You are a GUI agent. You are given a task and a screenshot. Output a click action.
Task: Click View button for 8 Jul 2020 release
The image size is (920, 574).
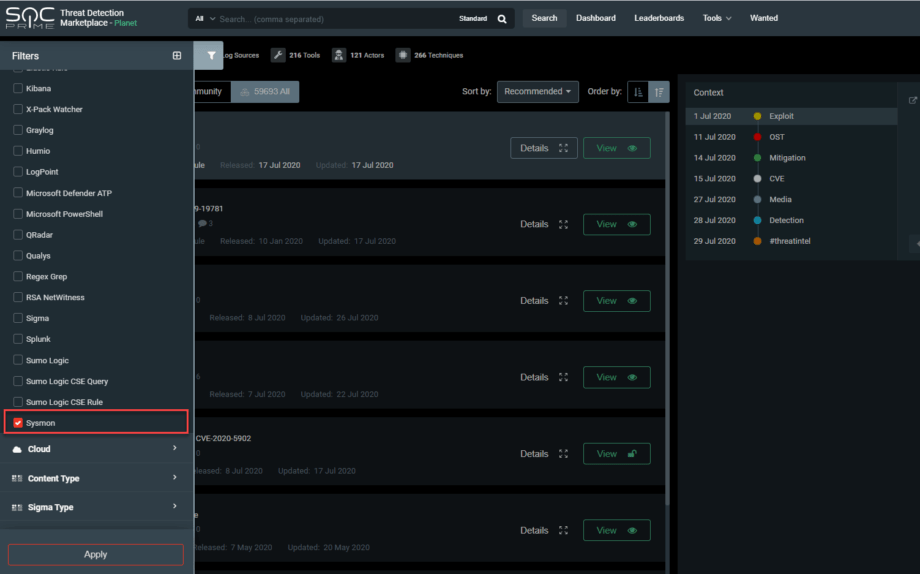[616, 300]
